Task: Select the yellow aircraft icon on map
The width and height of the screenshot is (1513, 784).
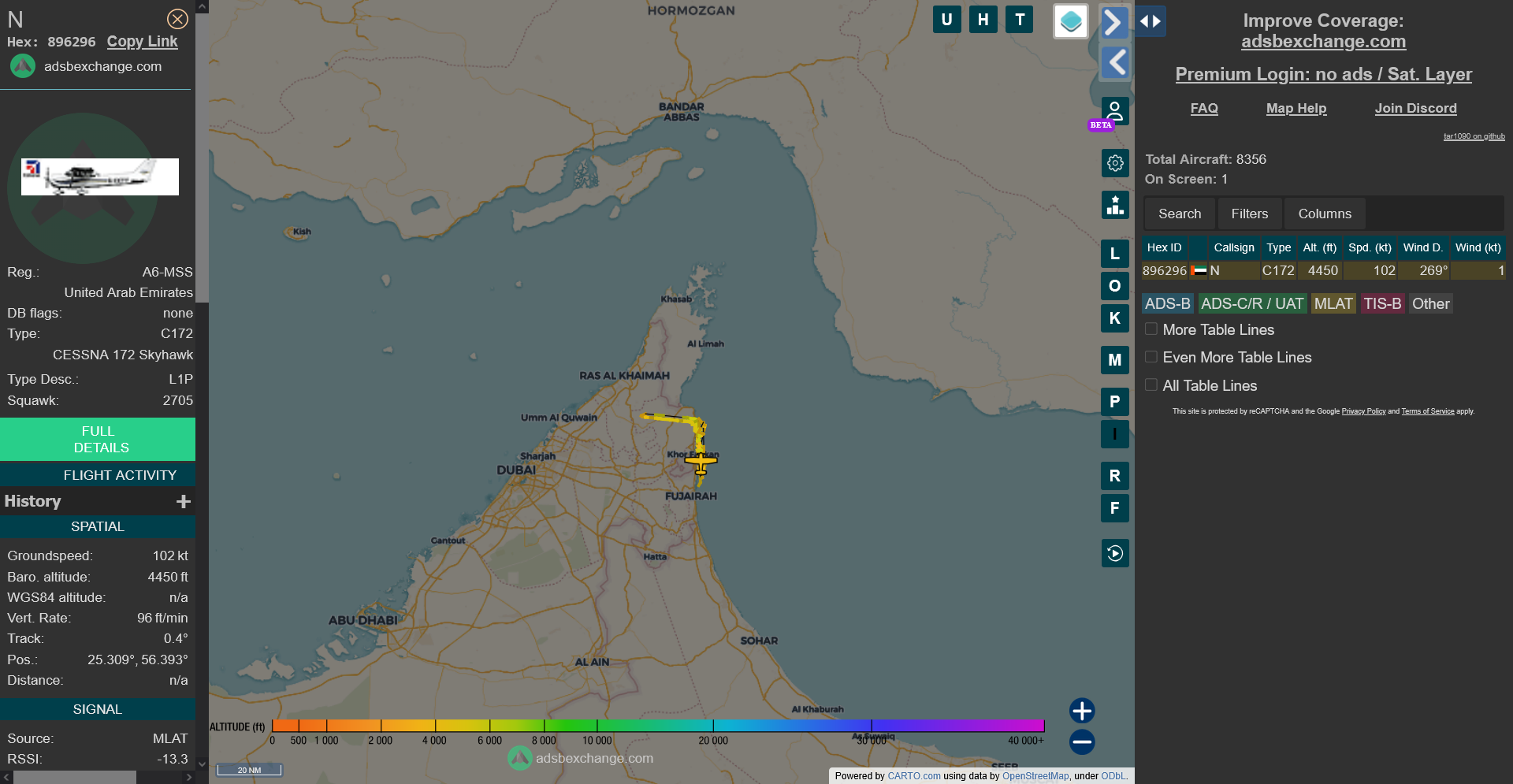Action: coord(701,462)
